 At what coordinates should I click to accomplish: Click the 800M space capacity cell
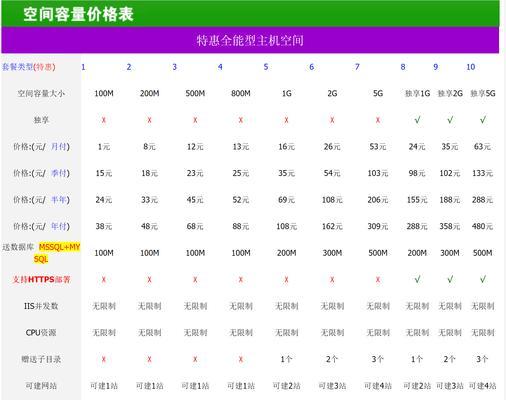pyautogui.click(x=241, y=93)
